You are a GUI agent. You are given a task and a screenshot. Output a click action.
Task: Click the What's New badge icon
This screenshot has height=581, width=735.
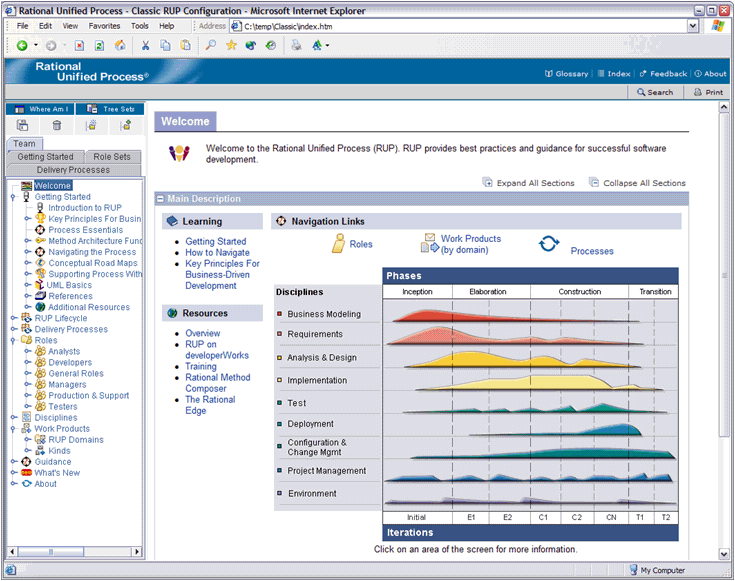point(26,473)
